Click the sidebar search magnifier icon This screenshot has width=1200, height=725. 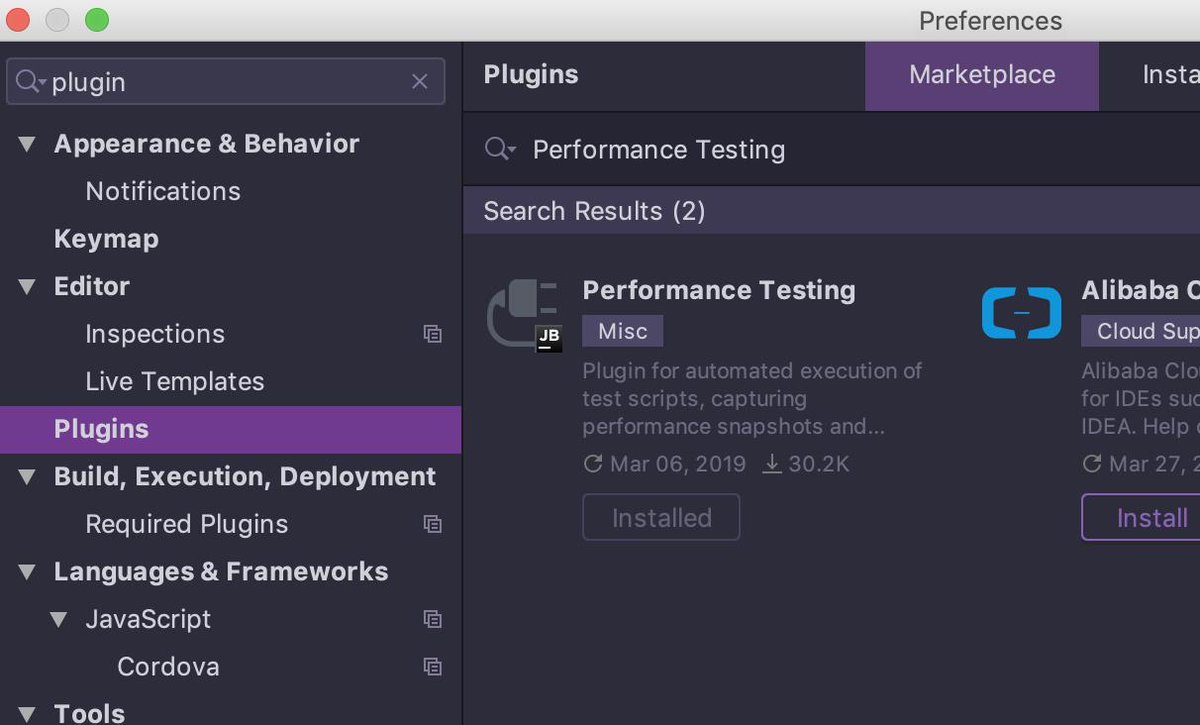click(x=29, y=82)
